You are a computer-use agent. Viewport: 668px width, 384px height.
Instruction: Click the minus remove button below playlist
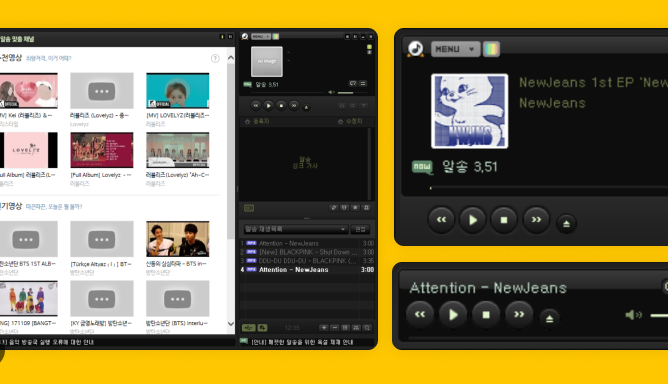click(x=334, y=328)
